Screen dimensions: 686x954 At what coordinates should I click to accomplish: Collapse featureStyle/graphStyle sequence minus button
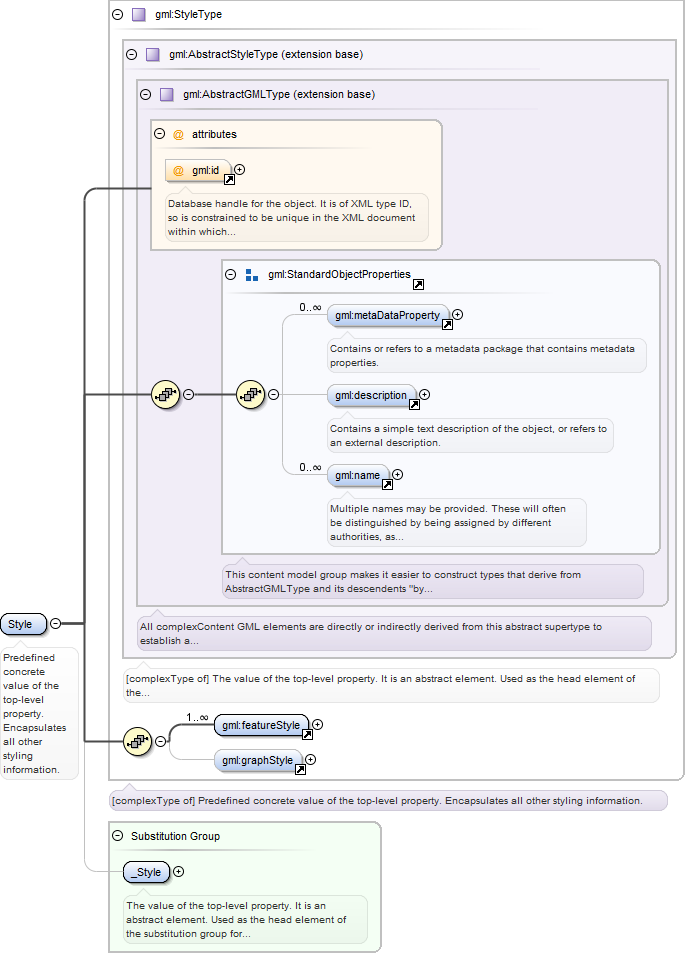click(x=161, y=742)
